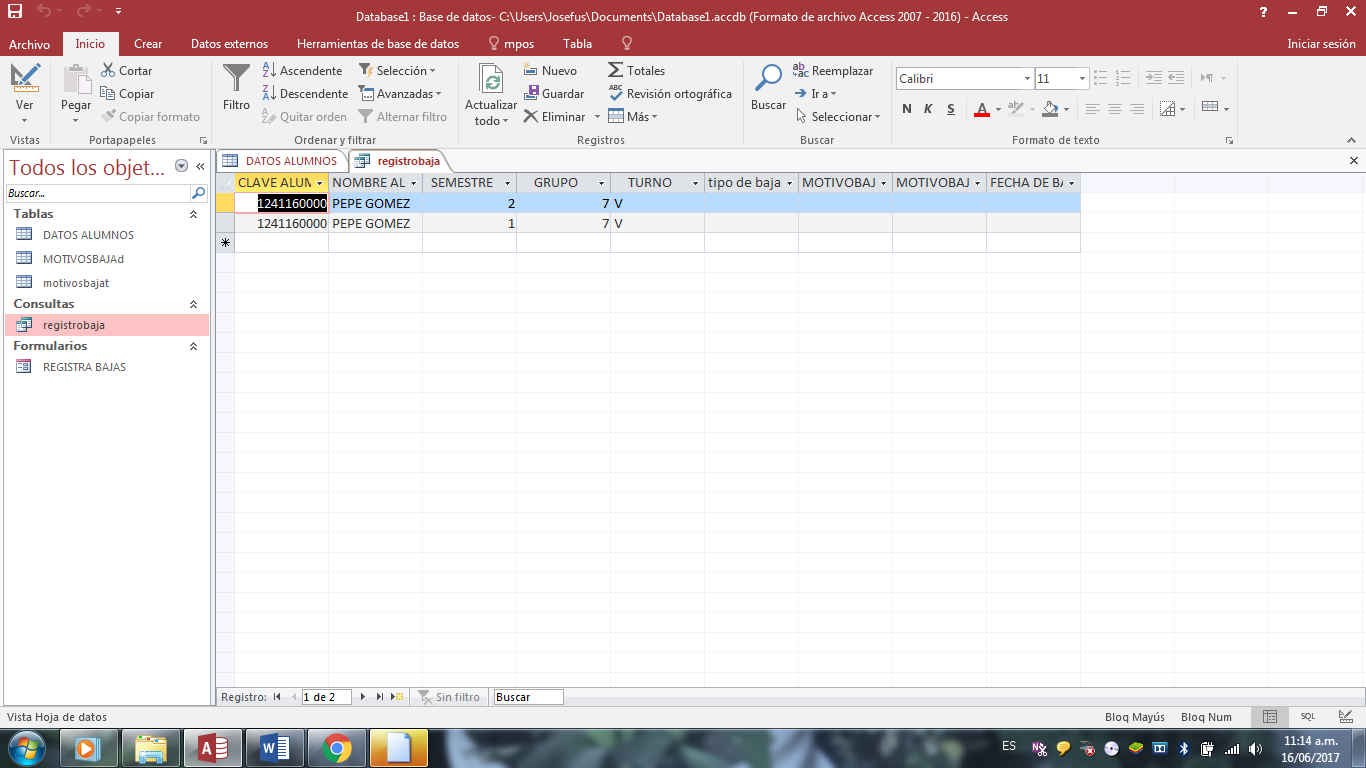Toggle bold N formatting button
Viewport: 1366px width, 768px height.
(x=907, y=109)
